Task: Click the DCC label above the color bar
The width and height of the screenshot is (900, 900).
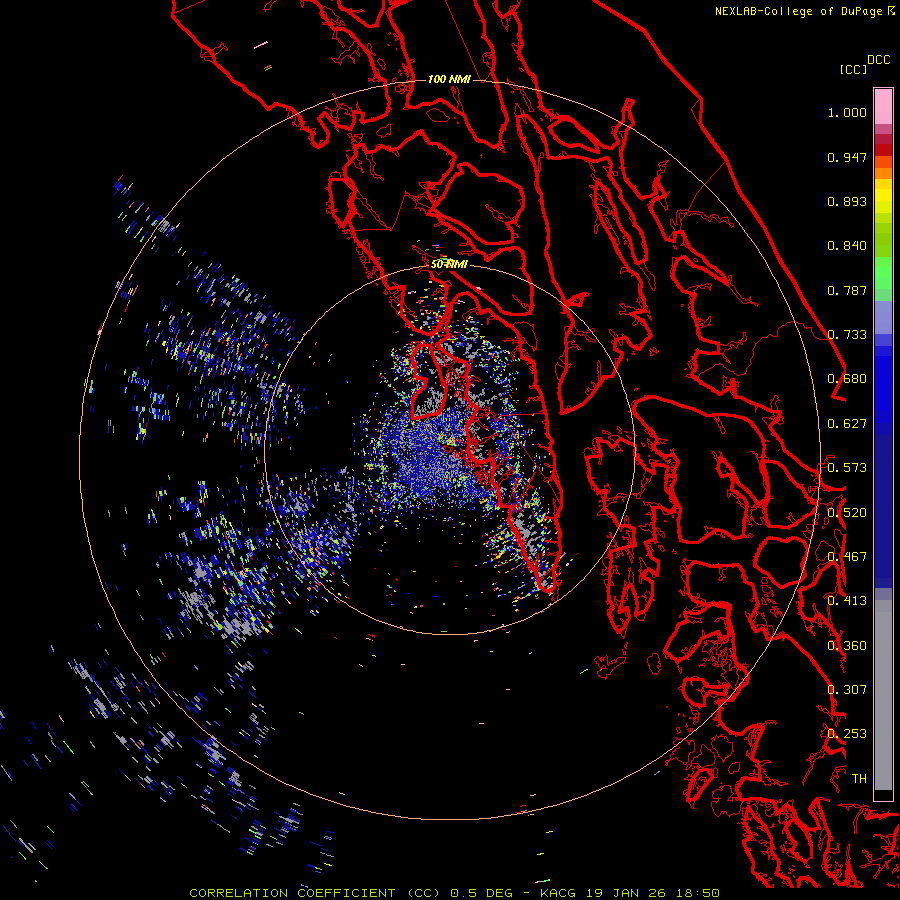Action: (x=879, y=60)
